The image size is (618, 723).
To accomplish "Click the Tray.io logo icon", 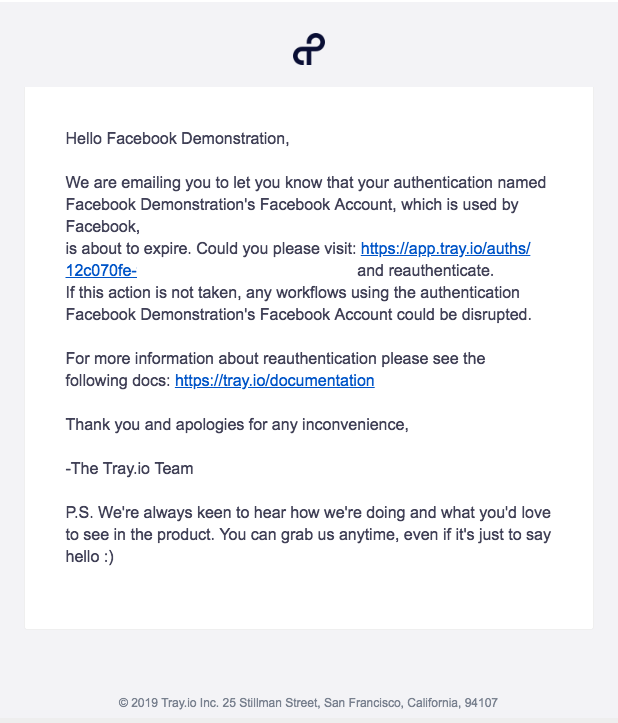I will (x=309, y=49).
